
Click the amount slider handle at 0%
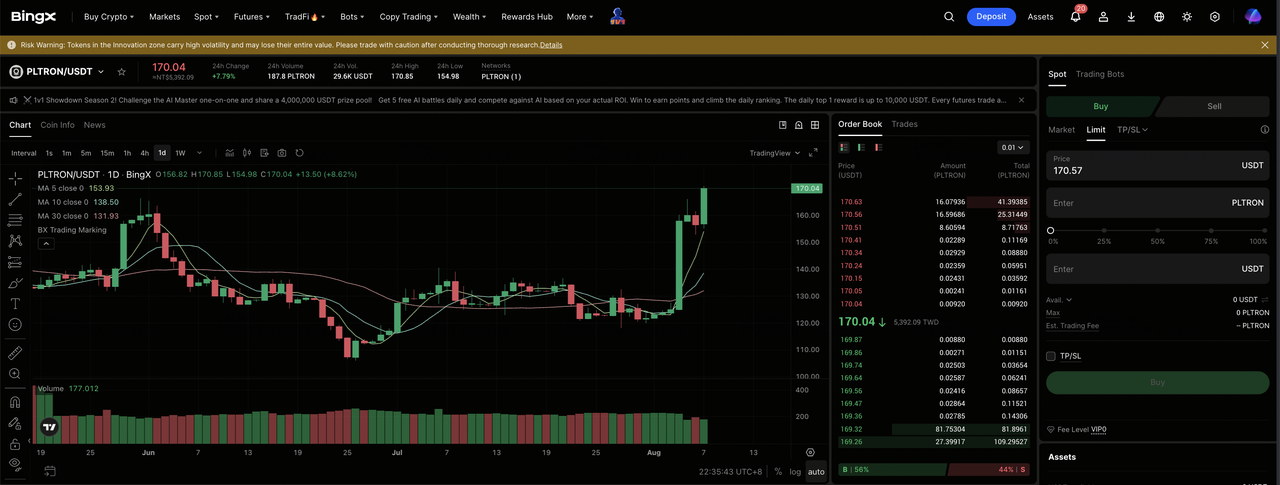1050,230
